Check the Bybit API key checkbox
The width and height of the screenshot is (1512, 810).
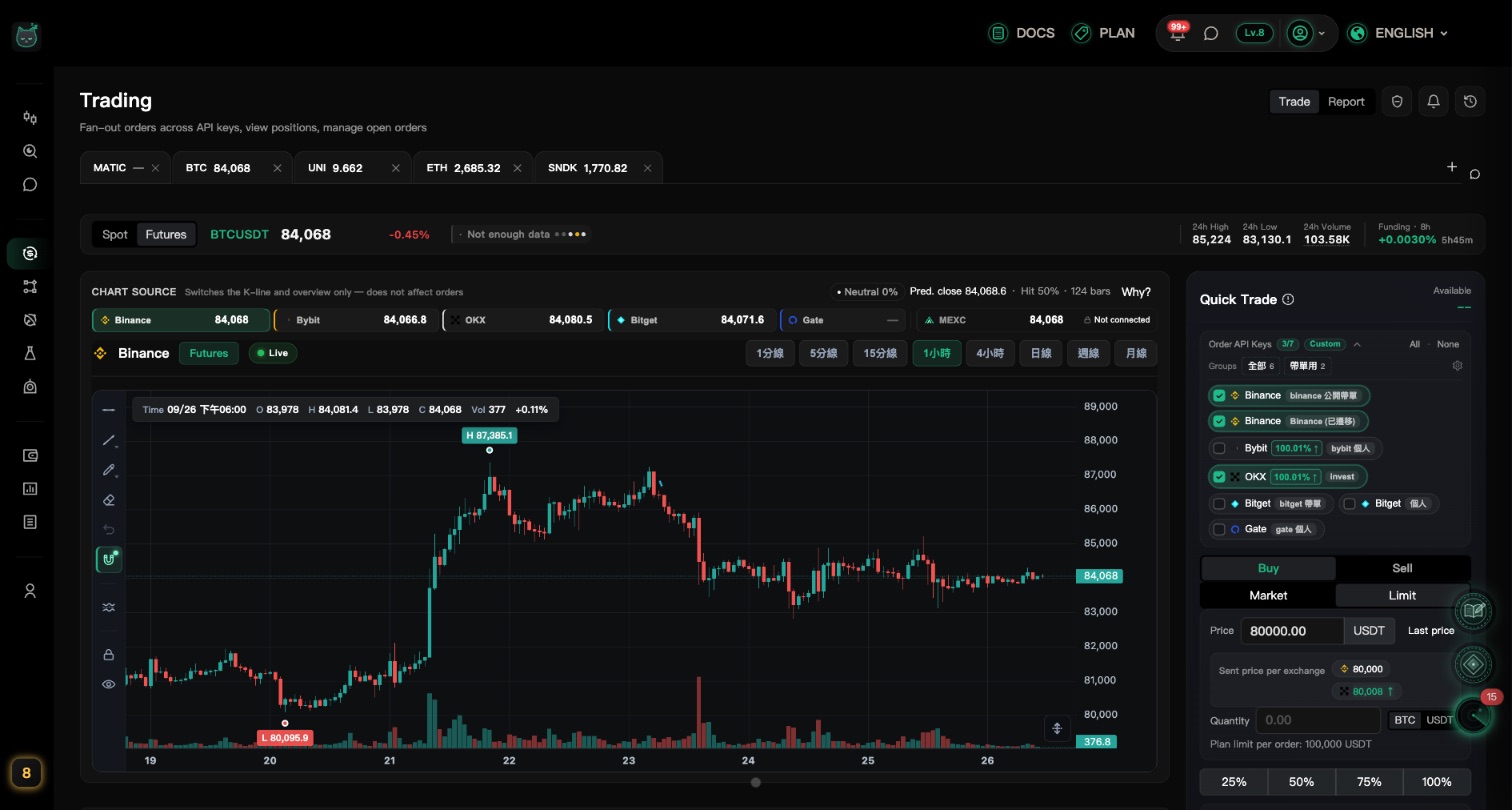pyautogui.click(x=1219, y=449)
